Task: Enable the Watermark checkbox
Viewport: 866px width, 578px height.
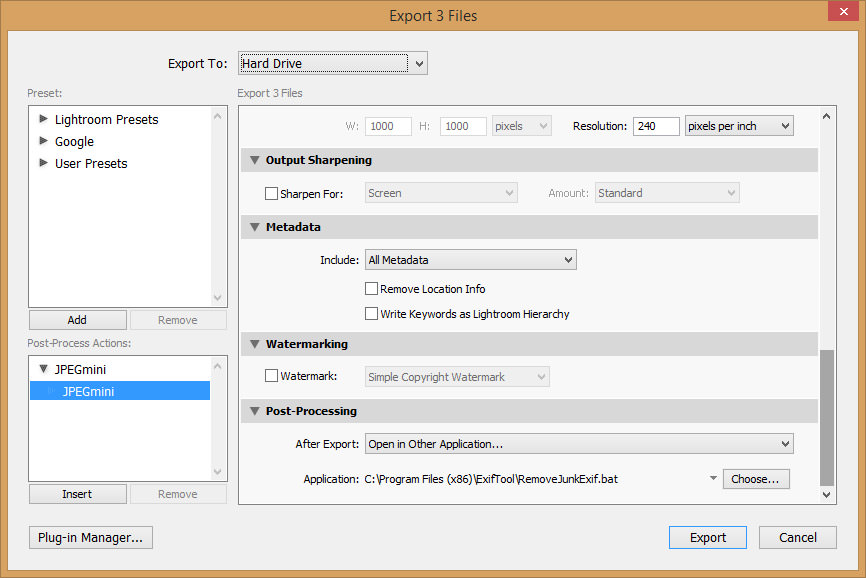Action: (x=271, y=377)
